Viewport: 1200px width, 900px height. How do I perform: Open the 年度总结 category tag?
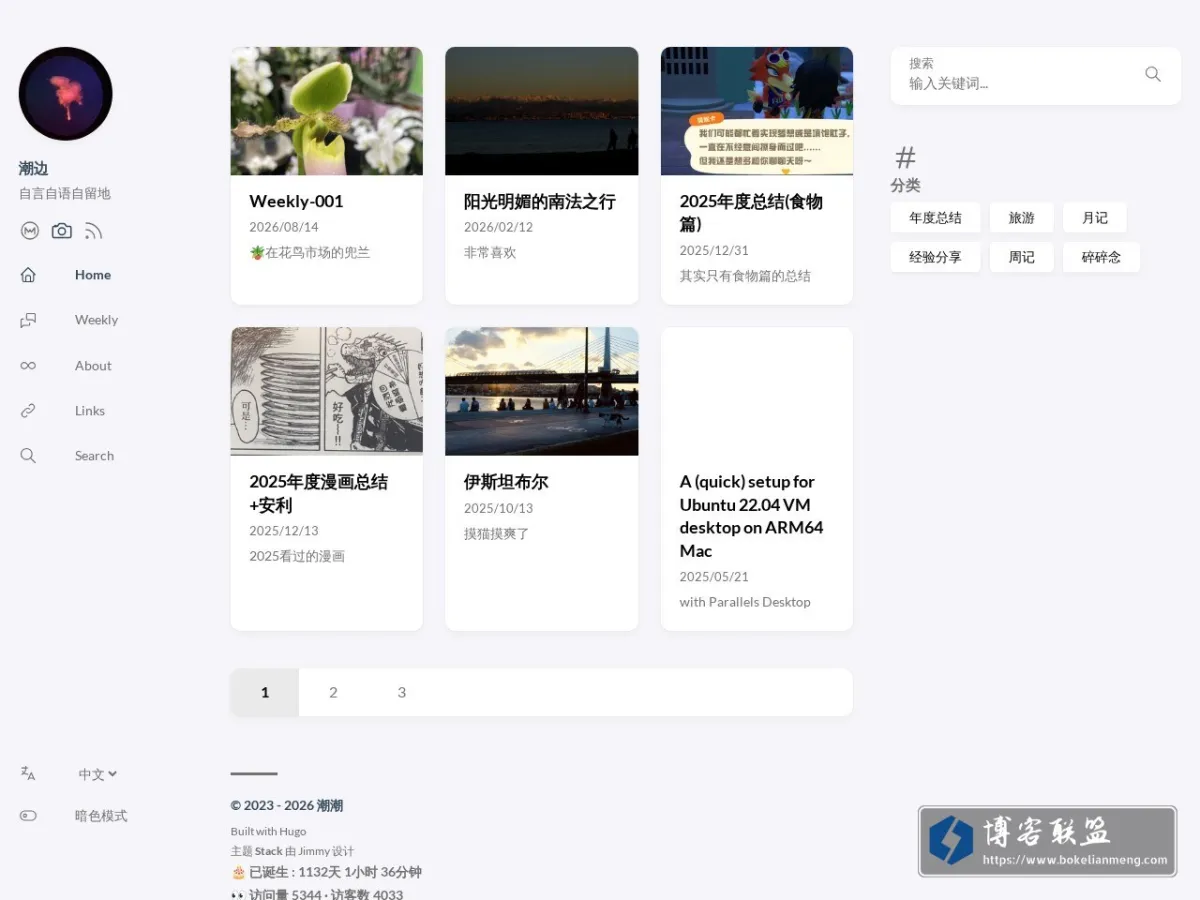(935, 217)
